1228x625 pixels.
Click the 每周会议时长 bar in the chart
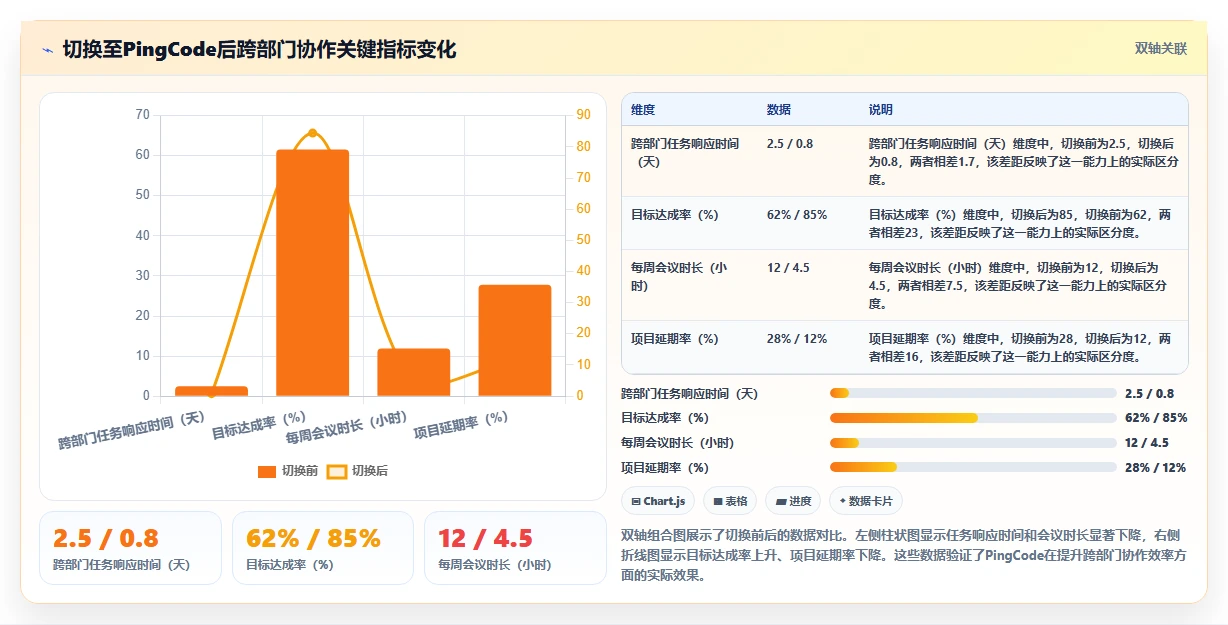(413, 372)
